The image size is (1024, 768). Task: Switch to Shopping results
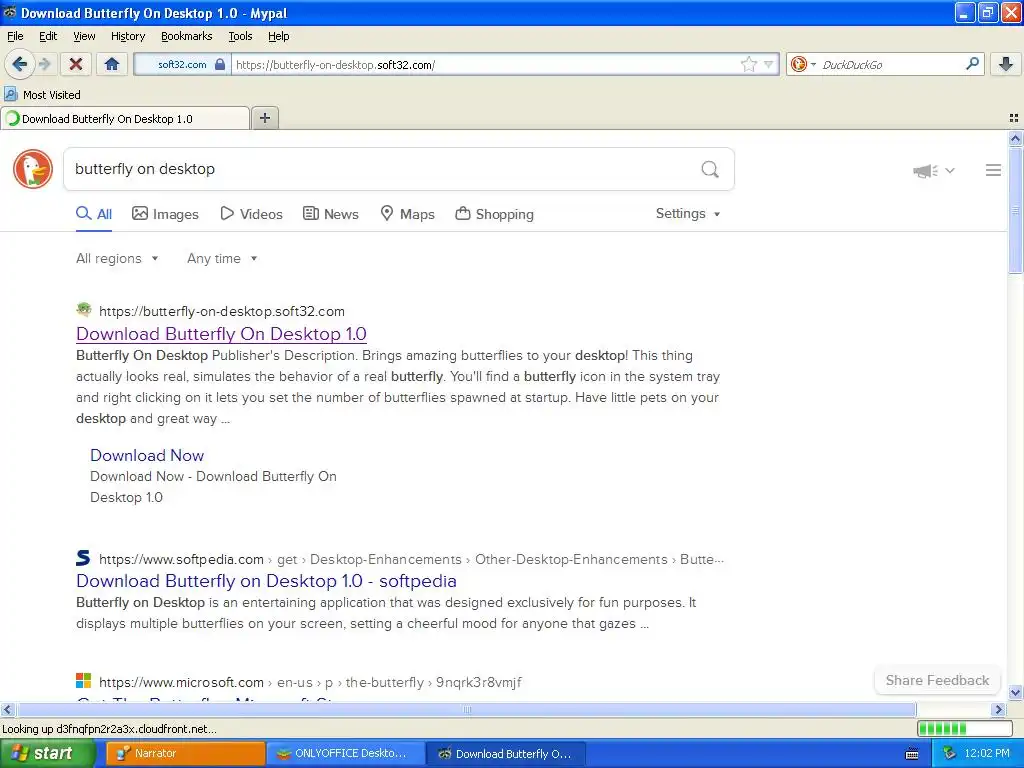point(494,214)
